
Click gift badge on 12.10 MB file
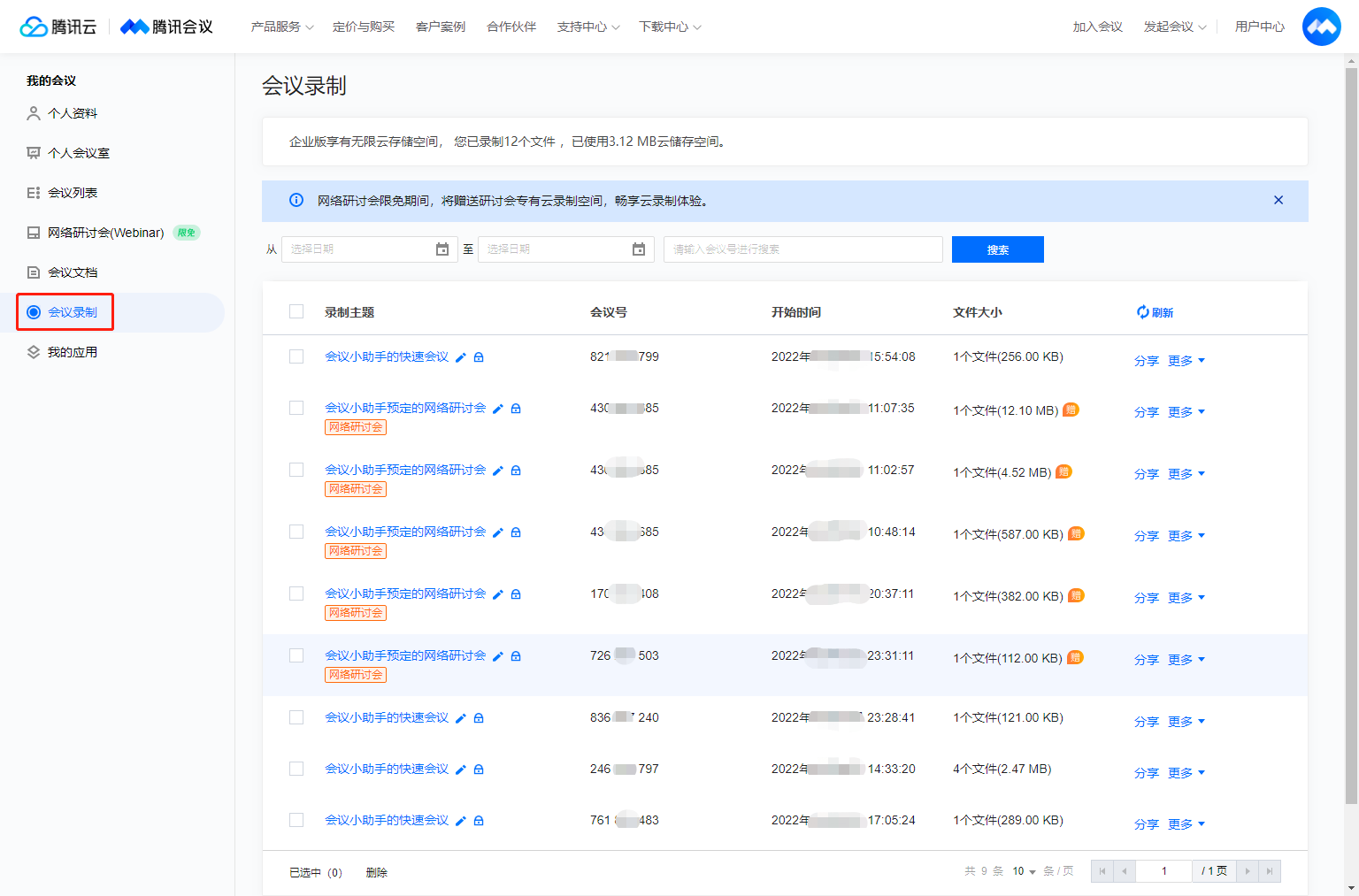point(1071,410)
